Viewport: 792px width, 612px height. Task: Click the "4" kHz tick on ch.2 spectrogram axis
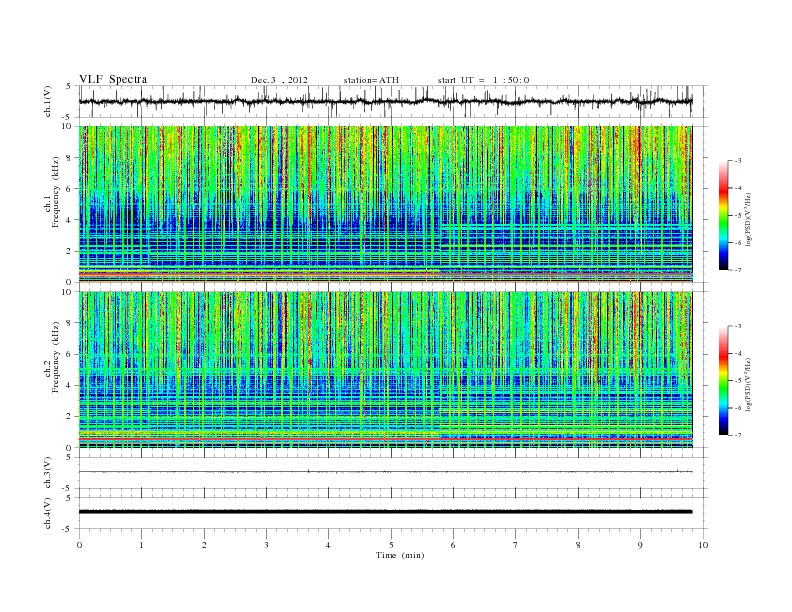pos(69,385)
